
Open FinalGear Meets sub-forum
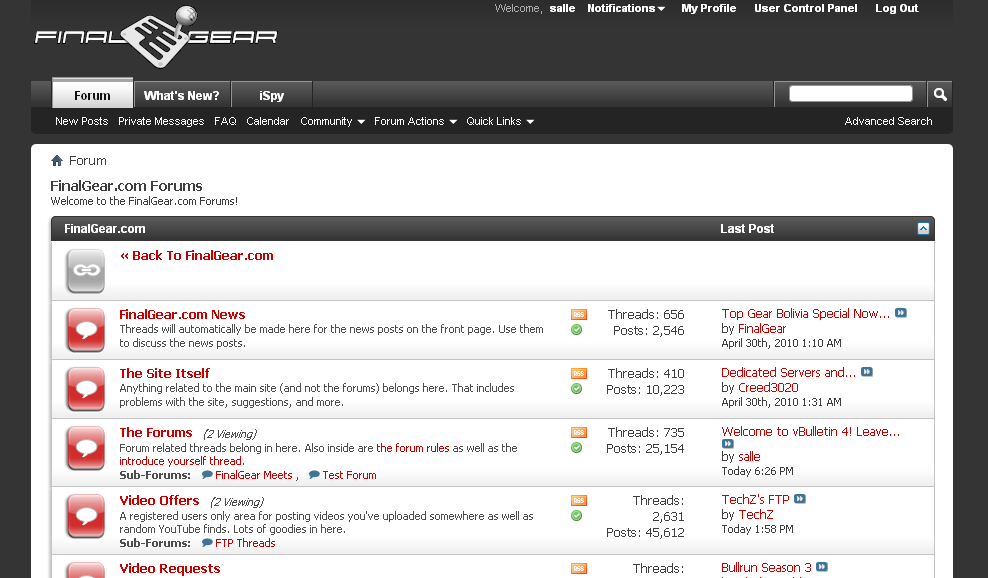(x=253, y=475)
